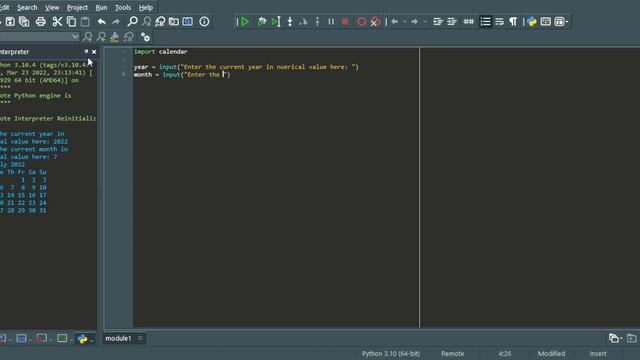640x360 pixels.
Task: Open the About info icon
Action: click(x=204, y=22)
